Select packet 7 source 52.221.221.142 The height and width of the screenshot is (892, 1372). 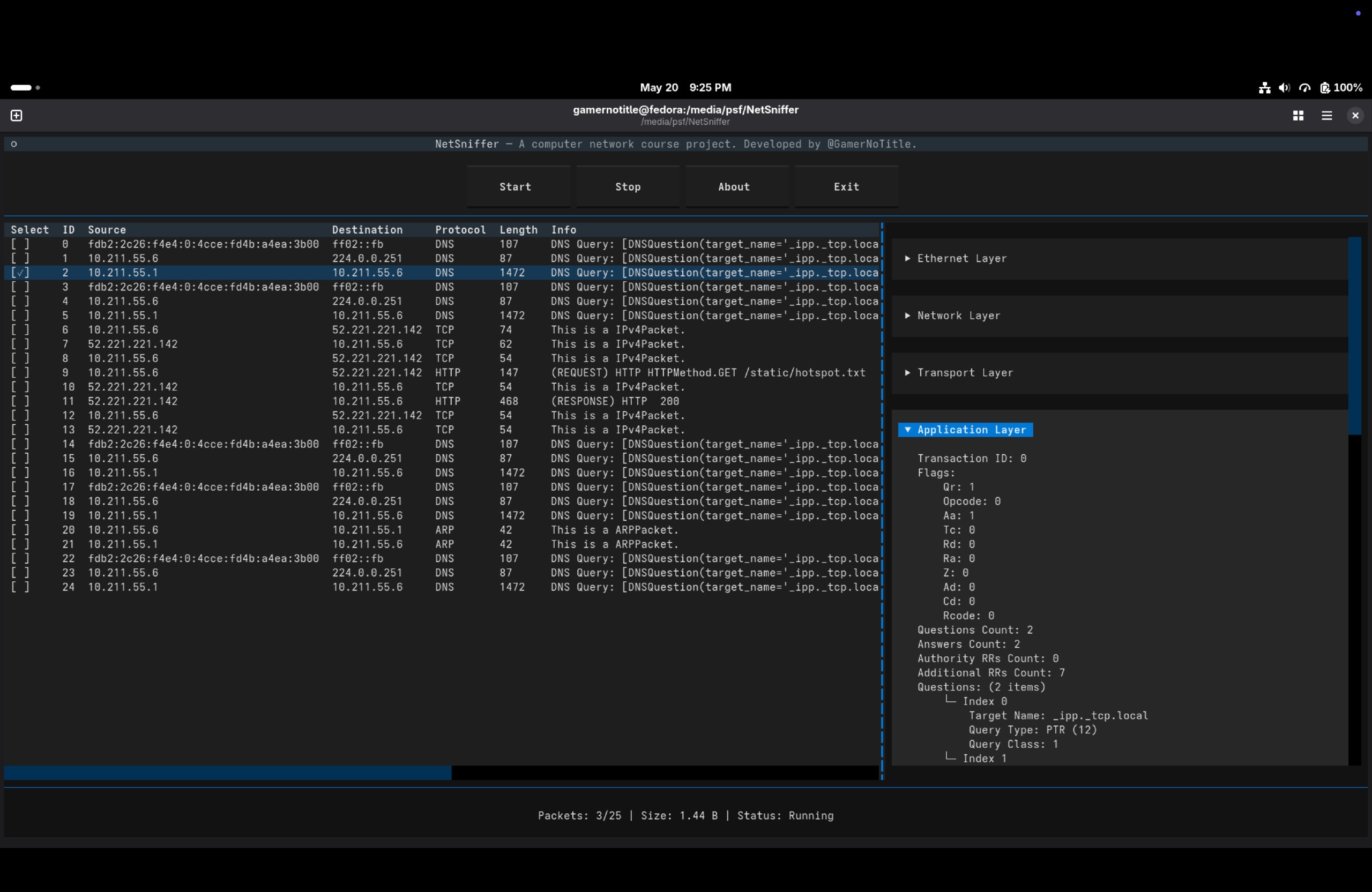point(132,344)
